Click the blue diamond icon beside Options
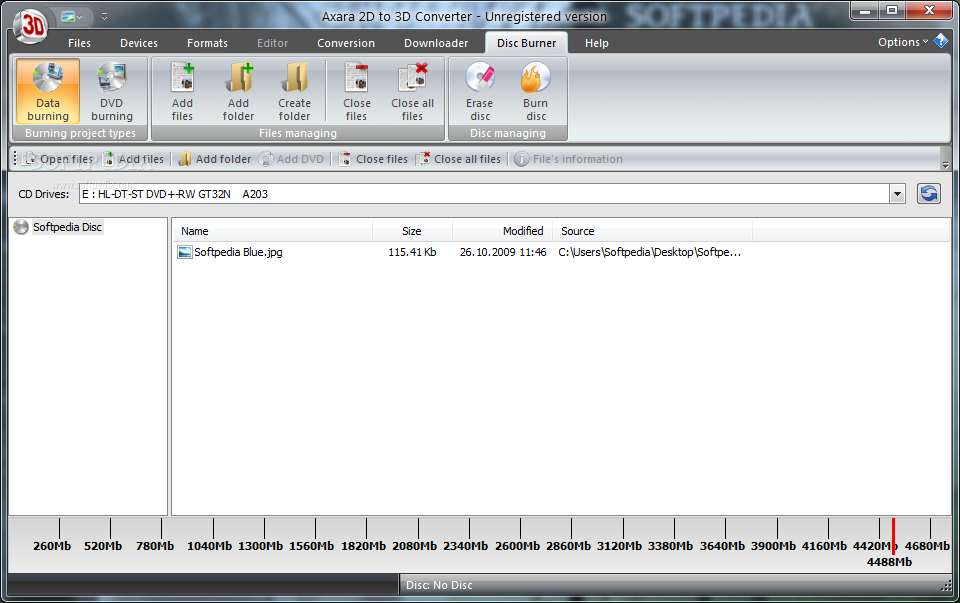 [940, 42]
